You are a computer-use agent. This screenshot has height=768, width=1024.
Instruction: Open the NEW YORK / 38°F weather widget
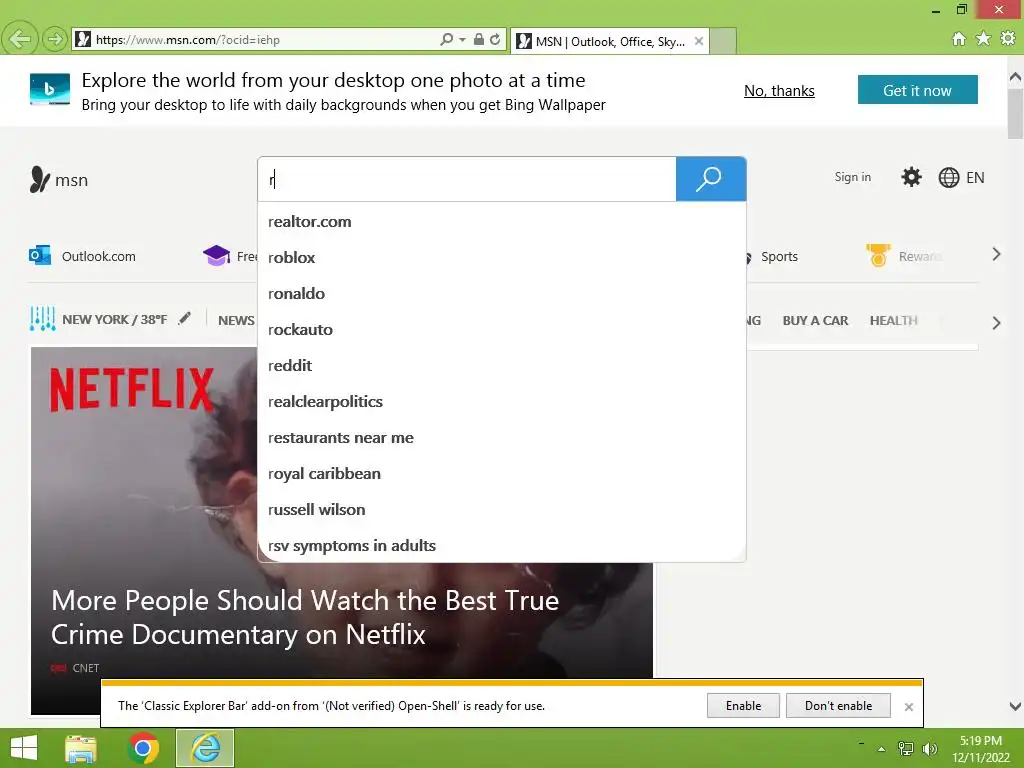tap(98, 319)
